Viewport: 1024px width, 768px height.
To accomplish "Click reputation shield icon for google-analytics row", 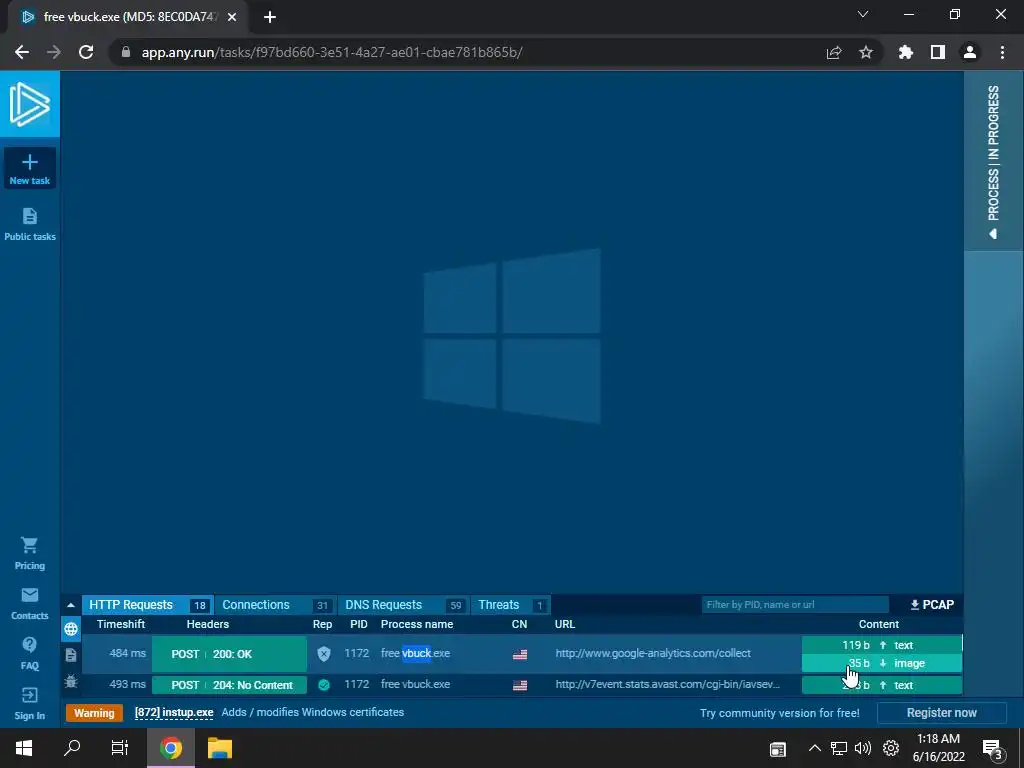I will pyautogui.click(x=323, y=654).
